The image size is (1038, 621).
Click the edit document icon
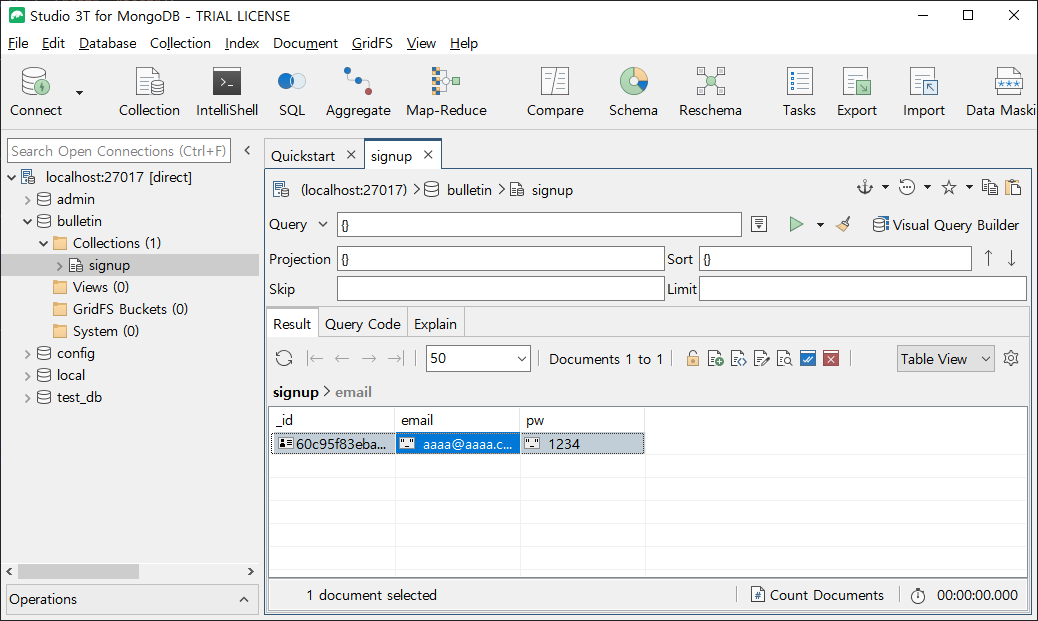pyautogui.click(x=761, y=358)
